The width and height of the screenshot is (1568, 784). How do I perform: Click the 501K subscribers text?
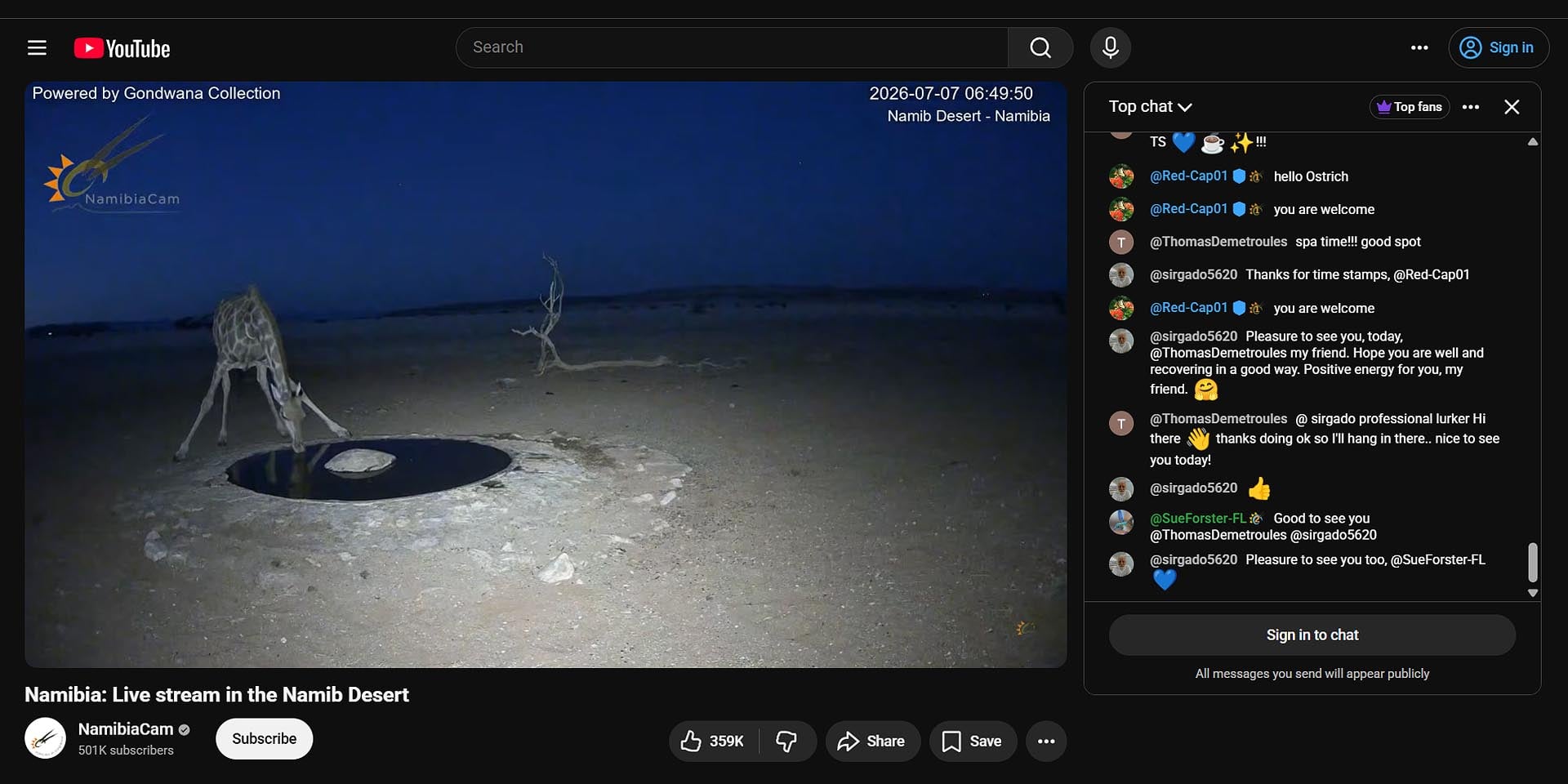[x=126, y=750]
